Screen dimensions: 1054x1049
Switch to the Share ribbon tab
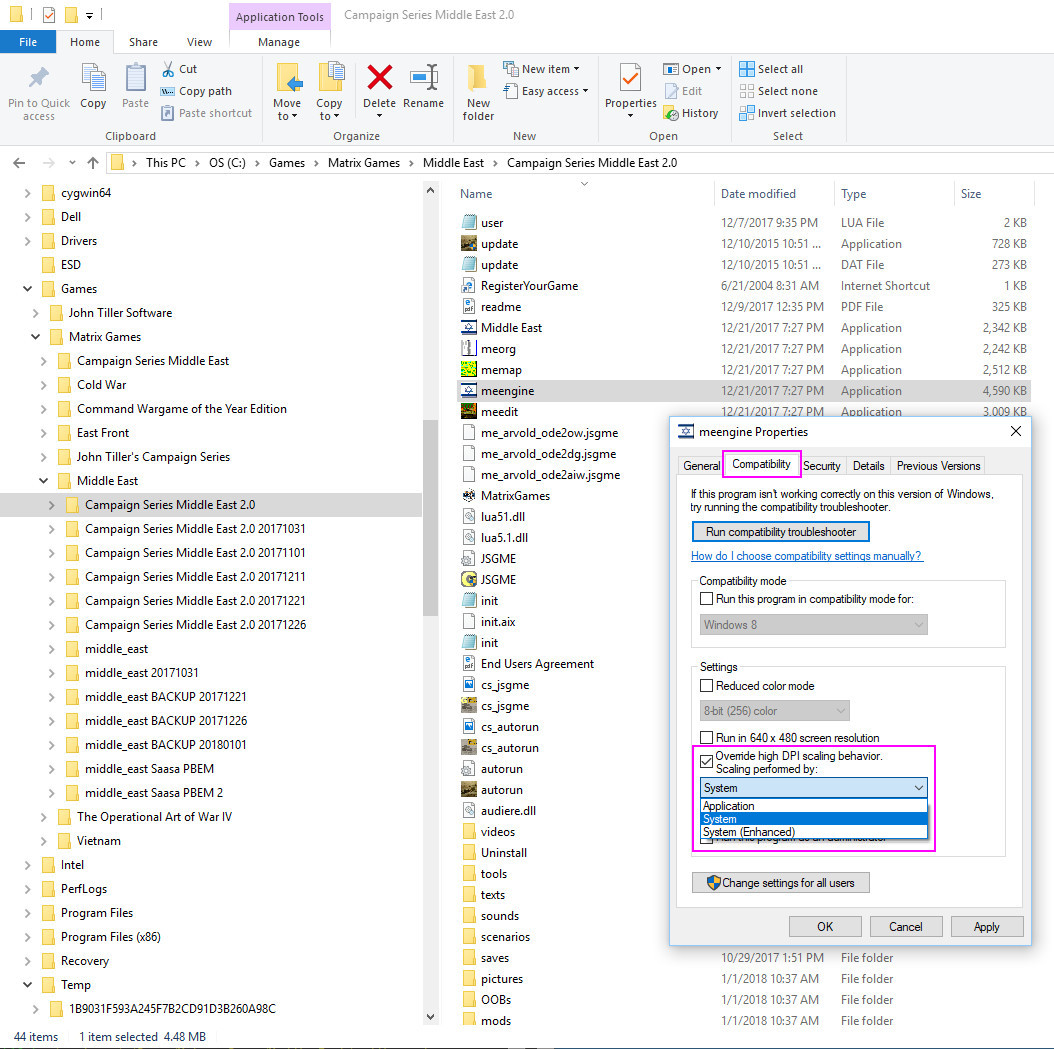click(143, 42)
